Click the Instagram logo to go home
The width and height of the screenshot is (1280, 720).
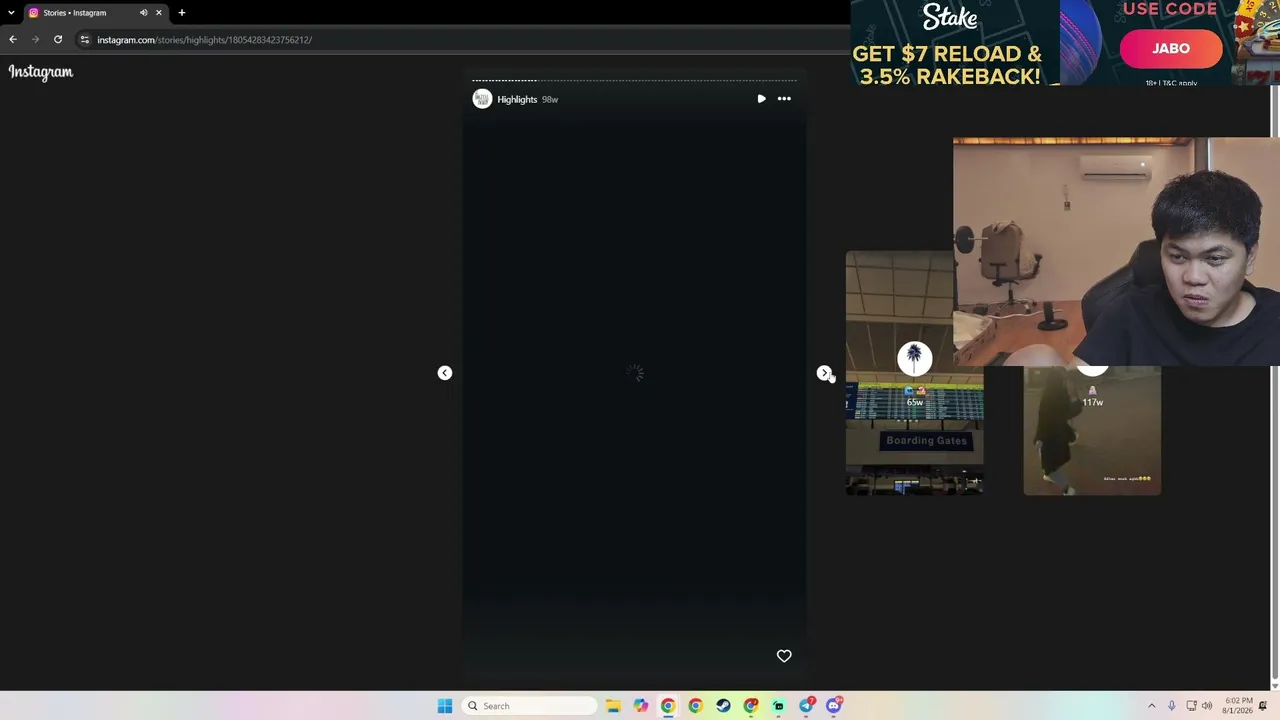pyautogui.click(x=41, y=72)
